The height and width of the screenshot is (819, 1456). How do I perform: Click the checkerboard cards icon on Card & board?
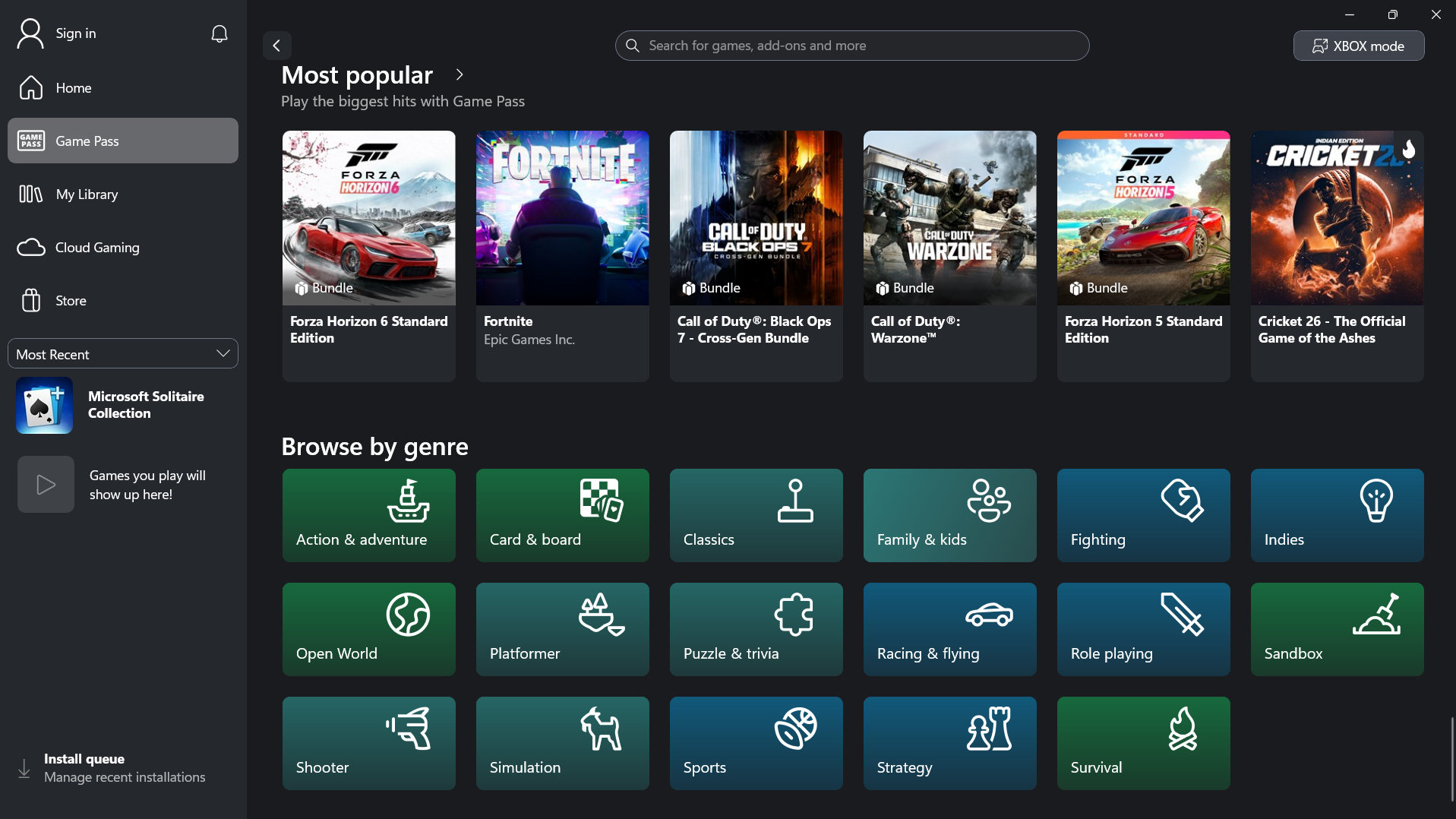[602, 501]
